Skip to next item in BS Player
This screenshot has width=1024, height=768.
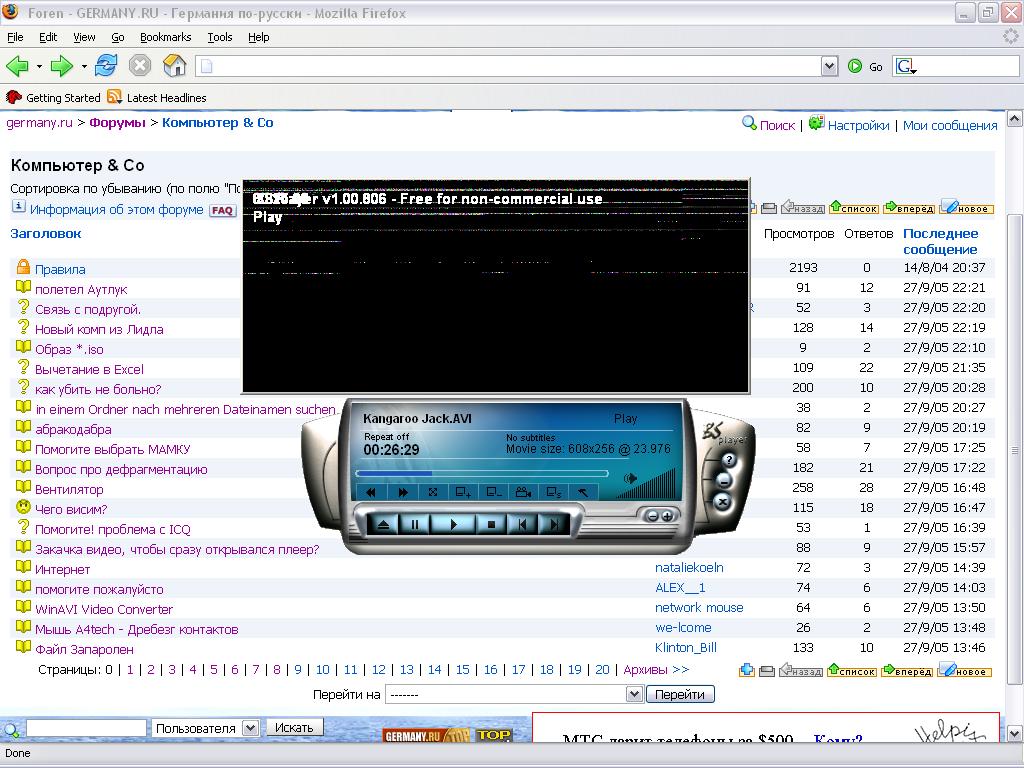coord(553,524)
